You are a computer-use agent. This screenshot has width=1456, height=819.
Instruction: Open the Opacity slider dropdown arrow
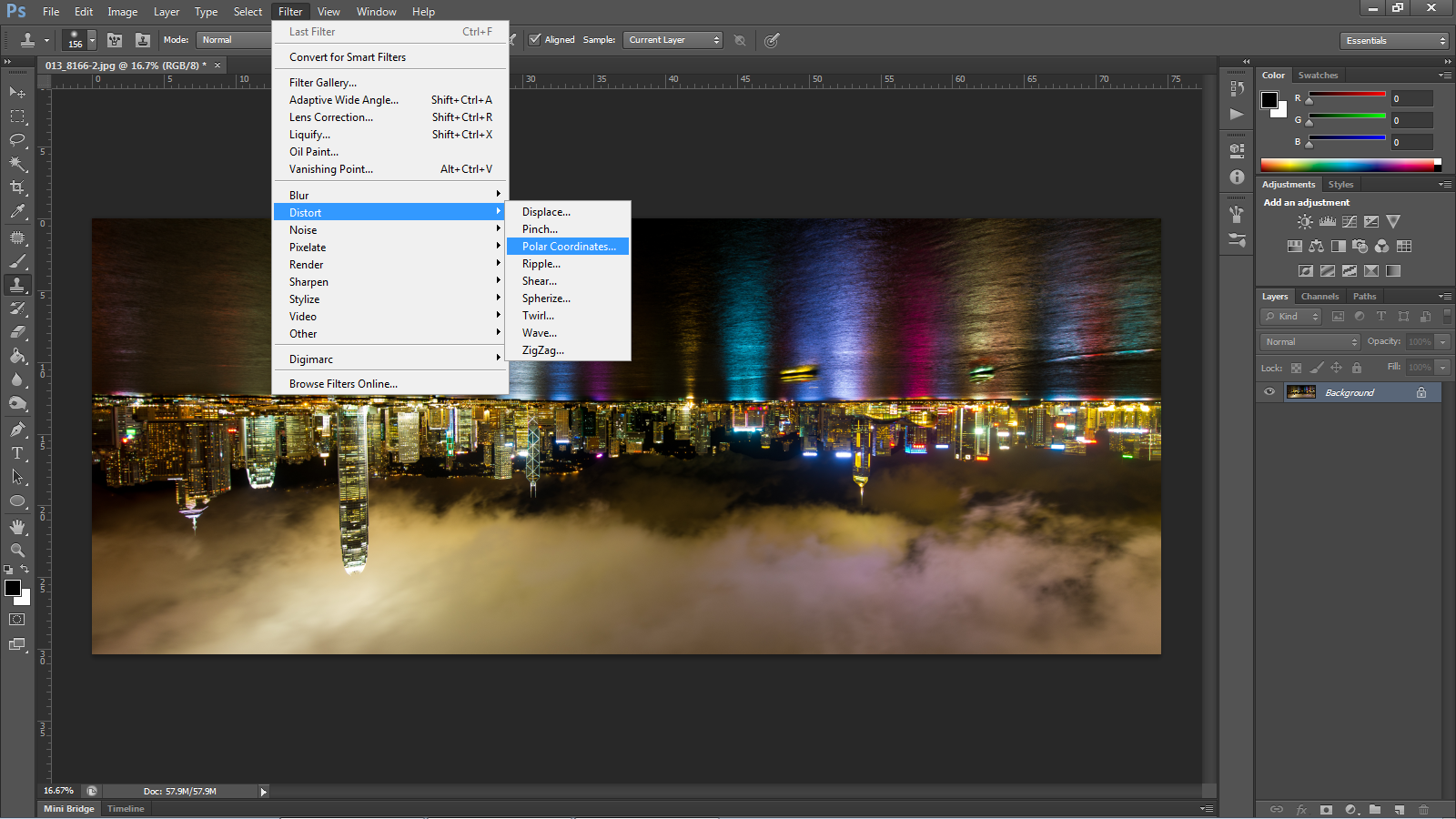pos(1442,341)
